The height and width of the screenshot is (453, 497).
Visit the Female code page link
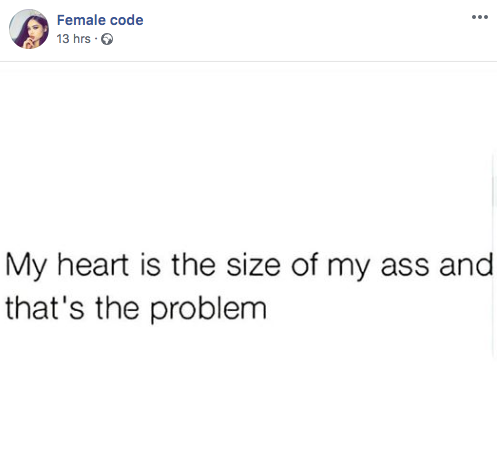click(100, 20)
